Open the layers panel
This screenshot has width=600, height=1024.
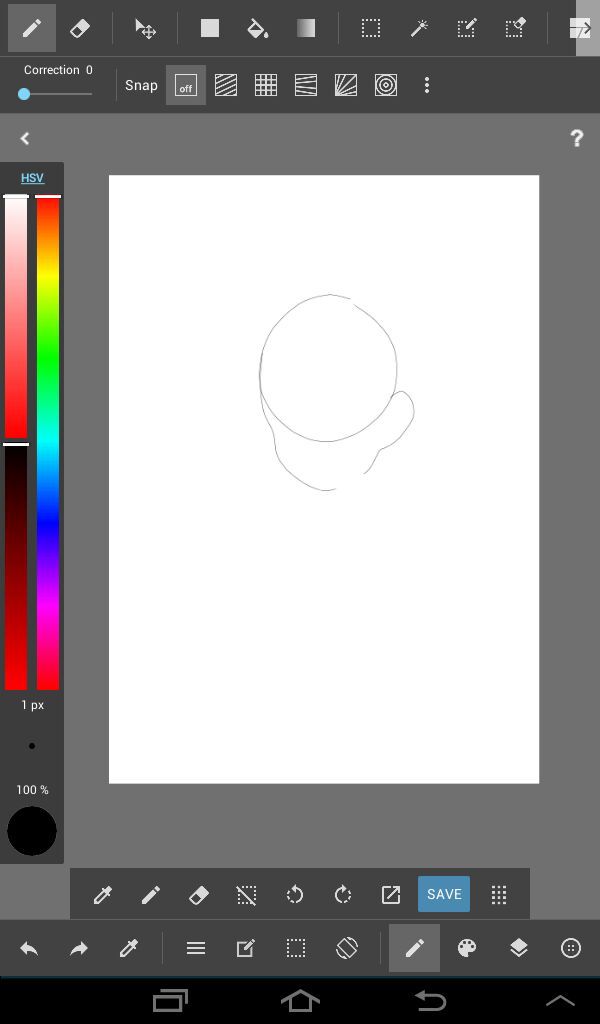(518, 948)
